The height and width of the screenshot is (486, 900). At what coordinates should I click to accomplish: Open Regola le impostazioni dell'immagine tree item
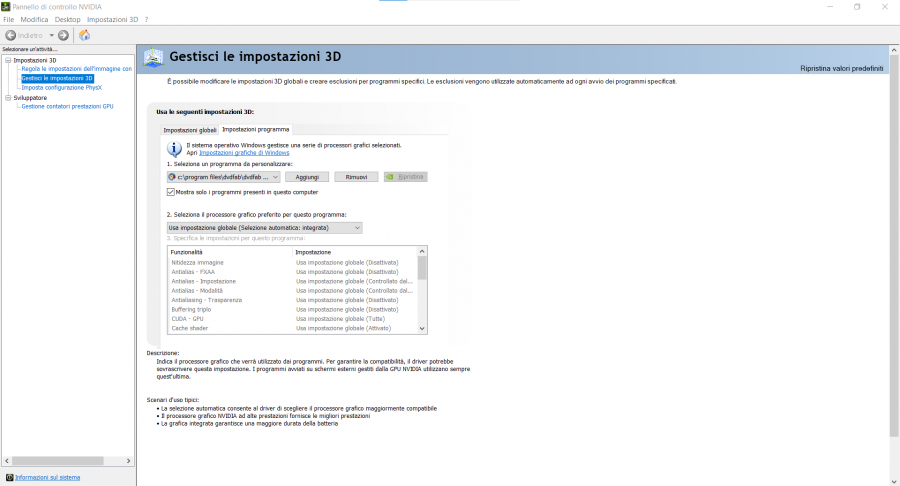pos(76,69)
